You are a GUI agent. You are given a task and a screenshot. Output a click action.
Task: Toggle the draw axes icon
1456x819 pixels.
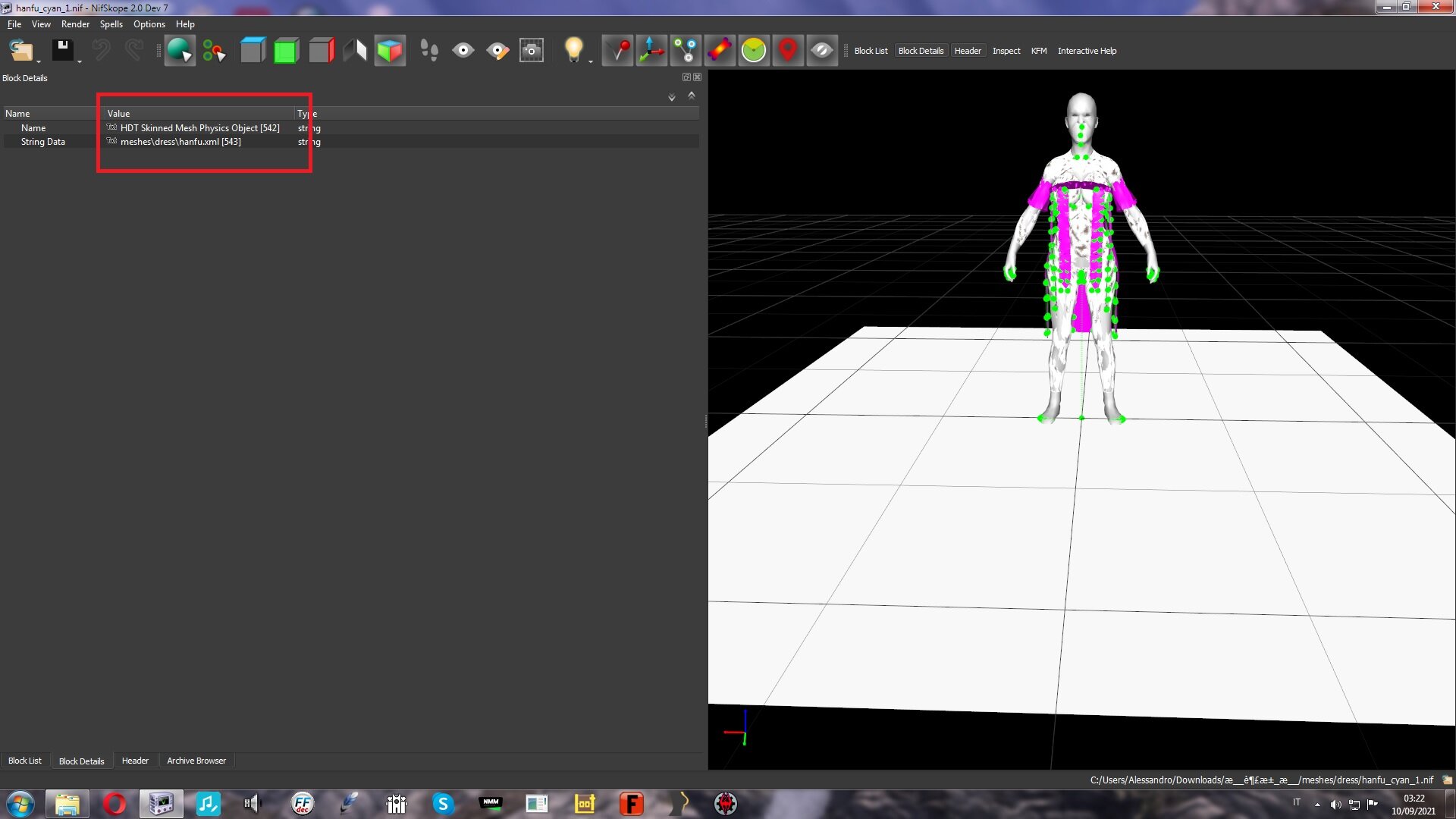click(x=651, y=51)
